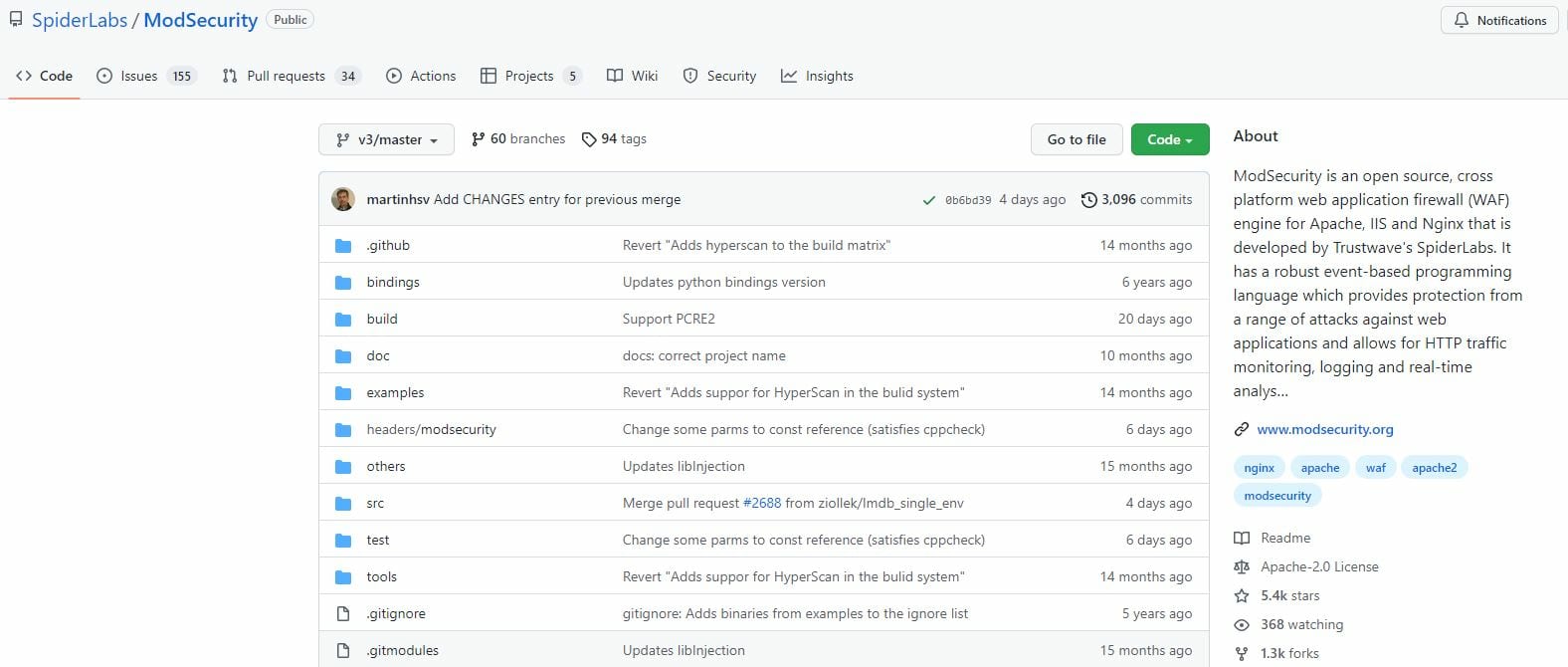Click the folder icon for doc
The width and height of the screenshot is (1568, 667).
(343, 356)
